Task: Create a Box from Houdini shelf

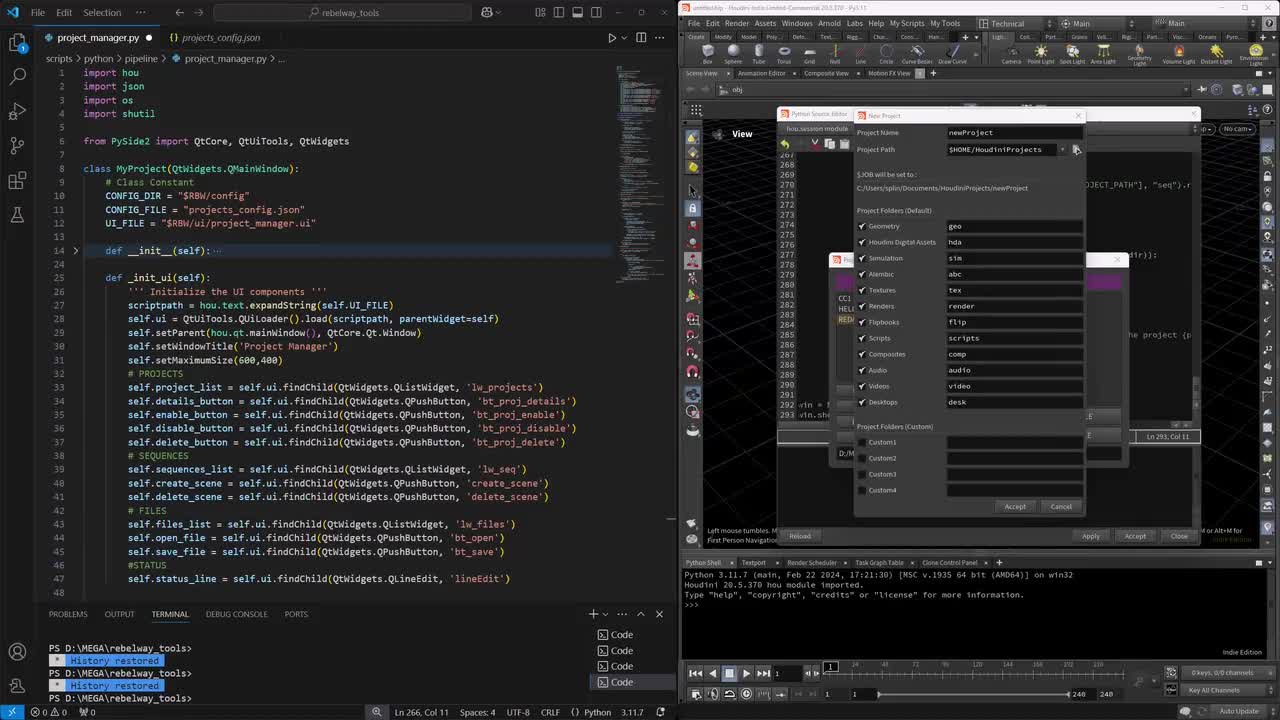Action: click(708, 53)
